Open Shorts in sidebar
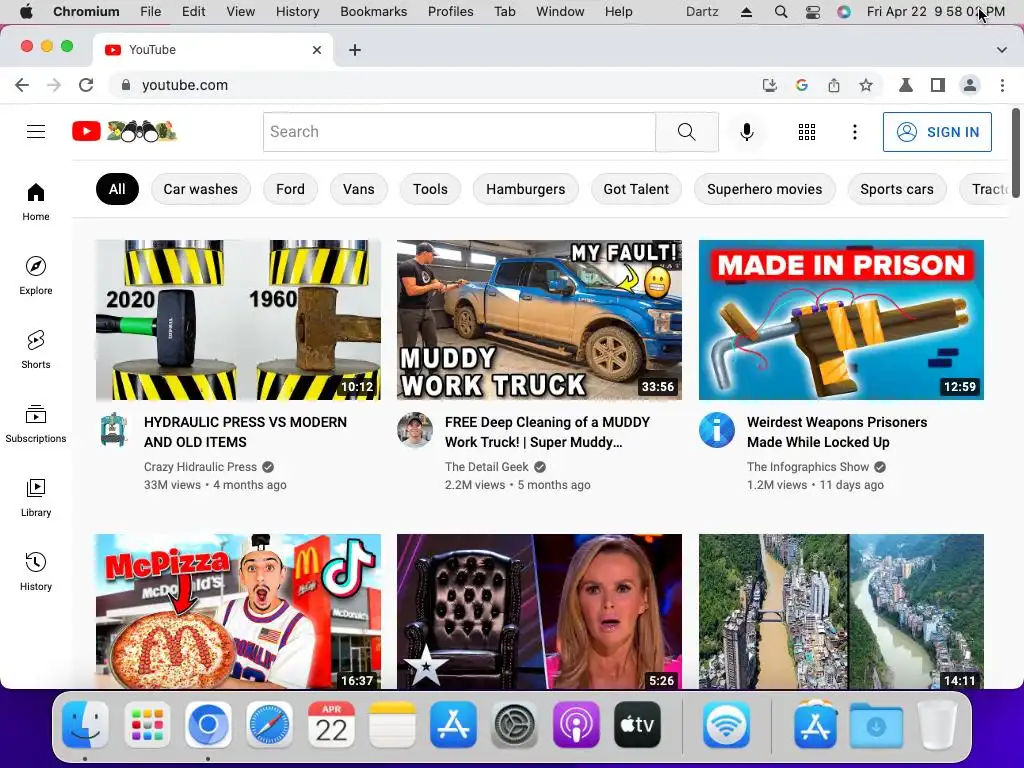Viewport: 1024px width, 768px height. point(36,349)
